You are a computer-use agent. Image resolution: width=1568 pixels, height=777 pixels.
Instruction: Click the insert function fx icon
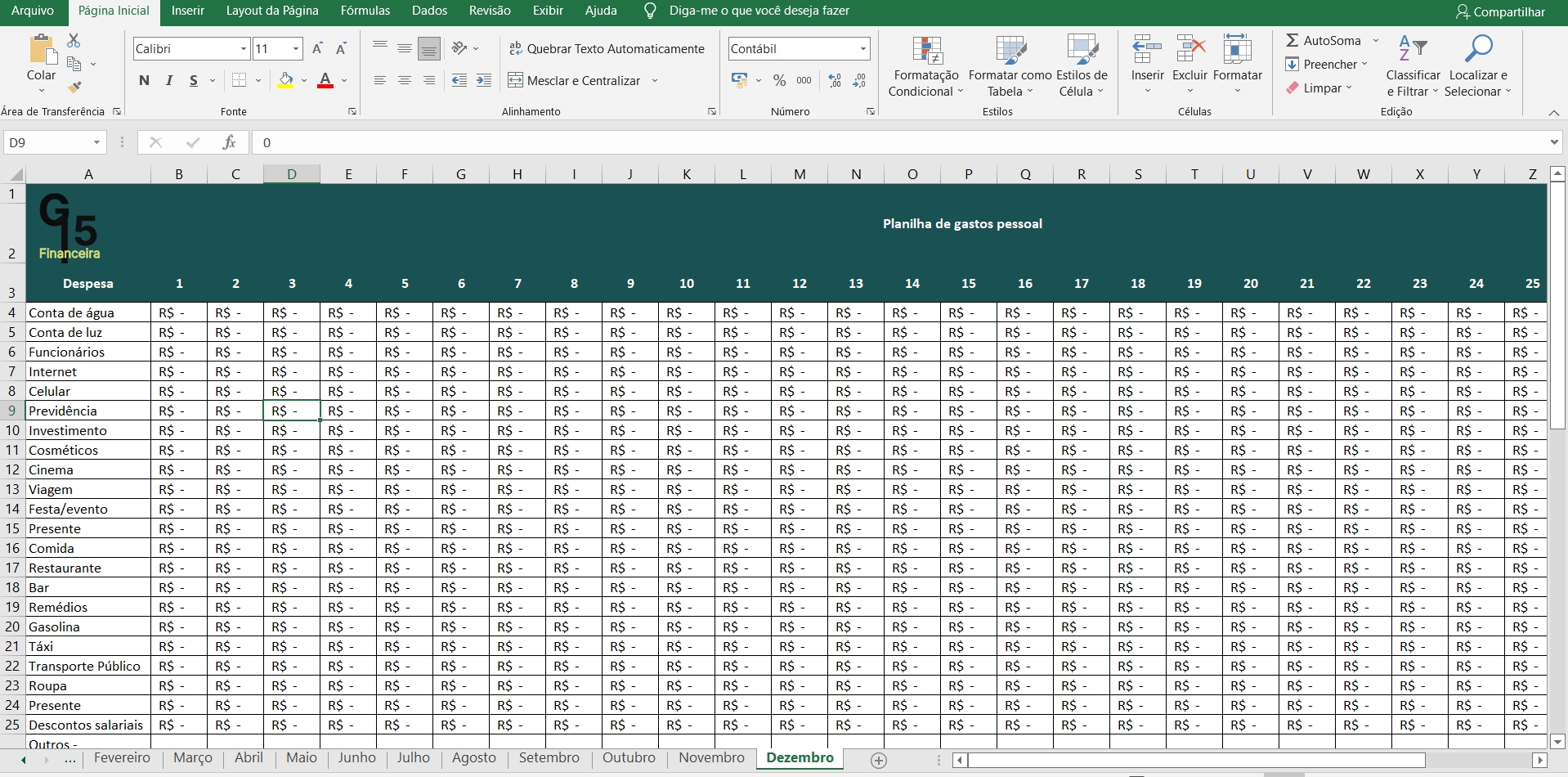[x=230, y=142]
